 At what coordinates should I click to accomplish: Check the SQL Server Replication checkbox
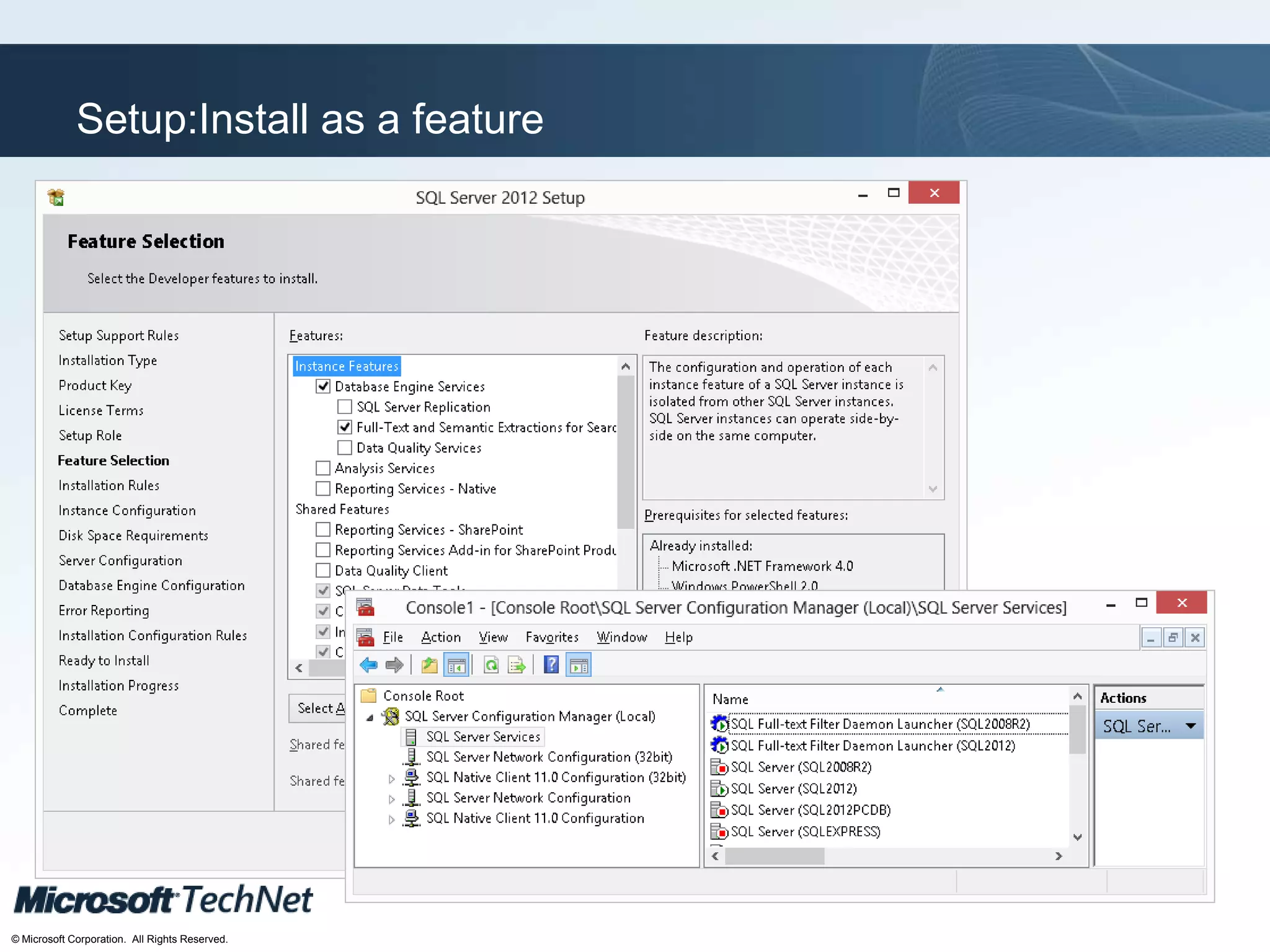point(345,407)
